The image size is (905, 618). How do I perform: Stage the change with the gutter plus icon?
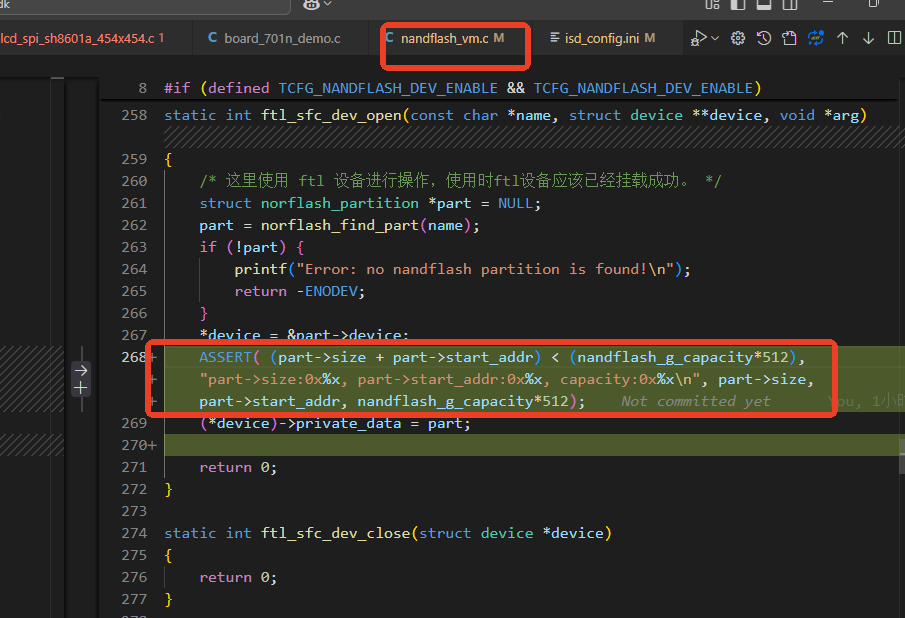coord(81,388)
